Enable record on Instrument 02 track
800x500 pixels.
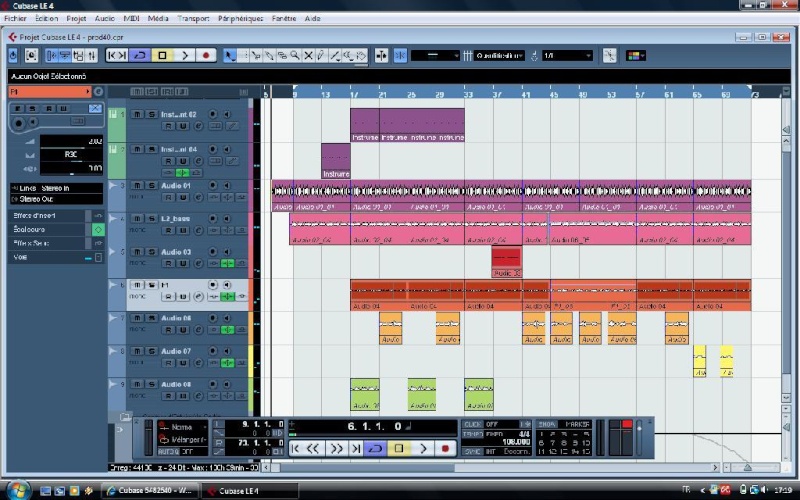click(x=213, y=114)
